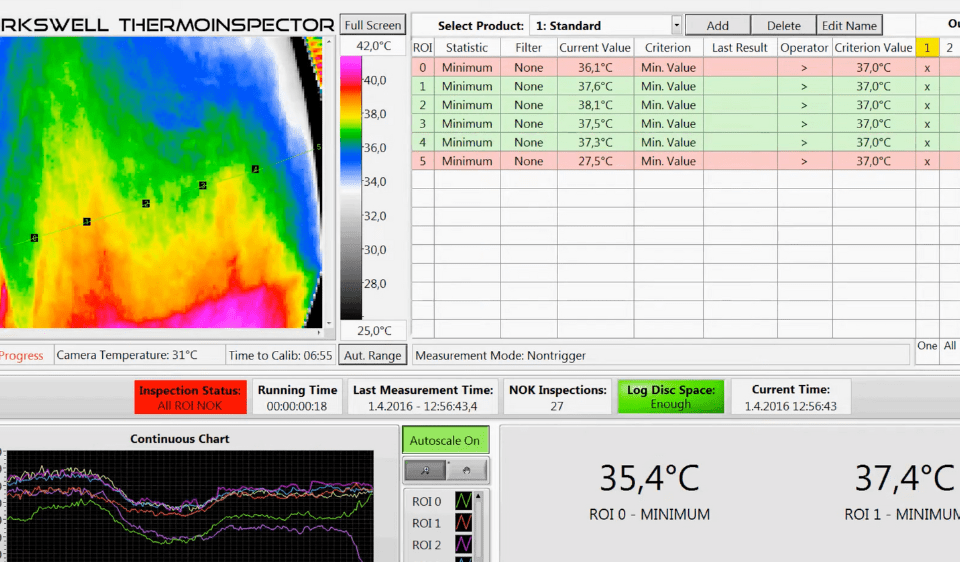
Task: Activate the chart zoom magnifier tool
Action: tap(425, 470)
